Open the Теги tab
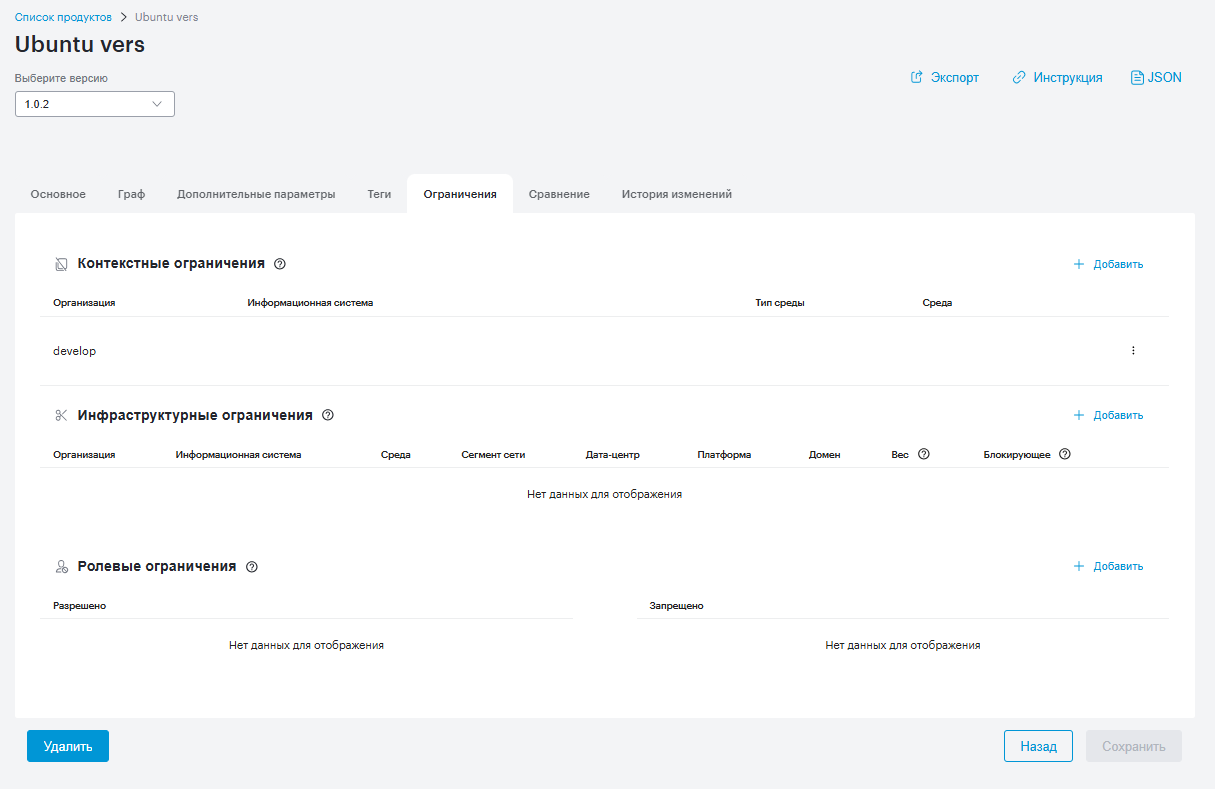This screenshot has height=789, width=1215. pos(379,194)
